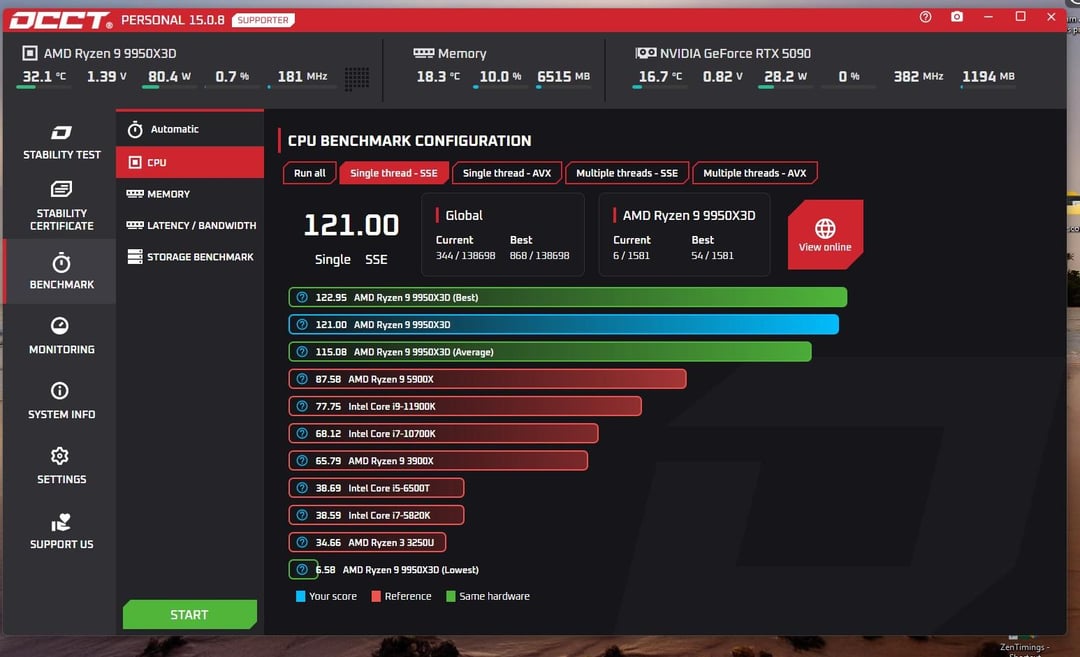Open the Monitoring gauge section

61,335
